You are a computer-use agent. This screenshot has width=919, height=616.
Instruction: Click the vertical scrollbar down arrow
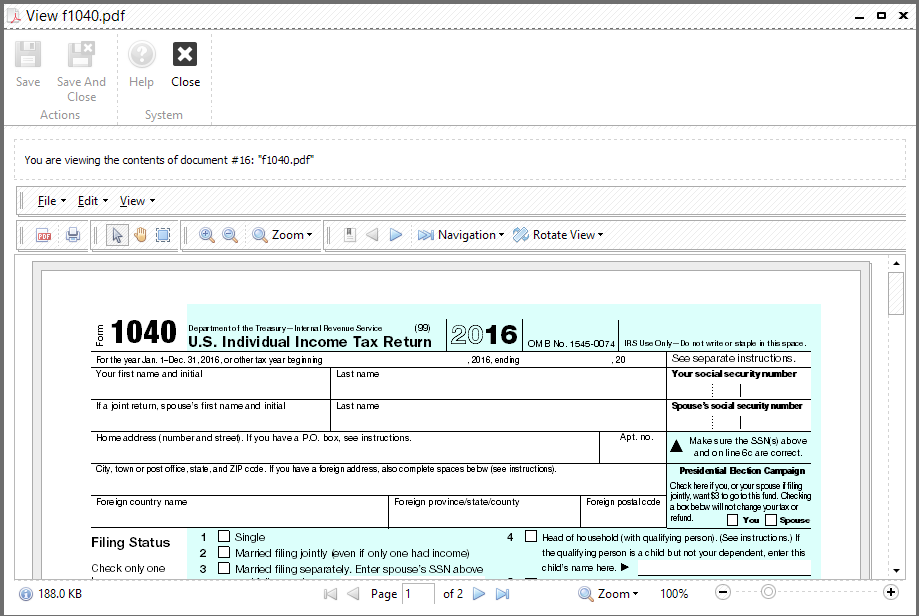coord(896,570)
